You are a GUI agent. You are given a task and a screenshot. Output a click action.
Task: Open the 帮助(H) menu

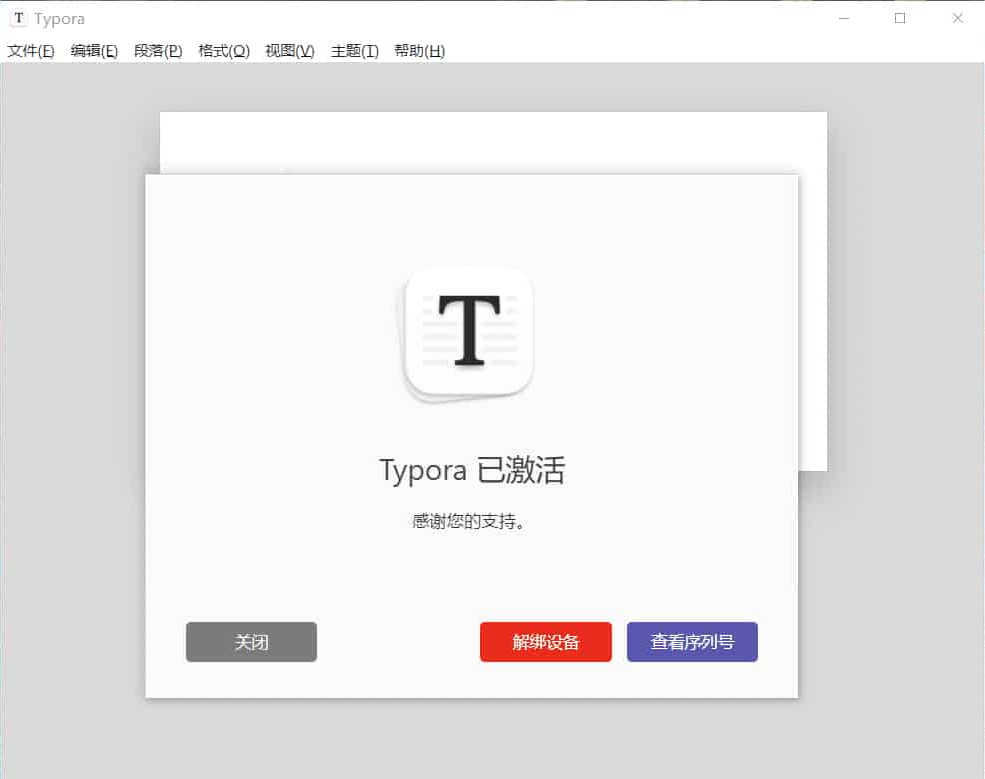[420, 51]
